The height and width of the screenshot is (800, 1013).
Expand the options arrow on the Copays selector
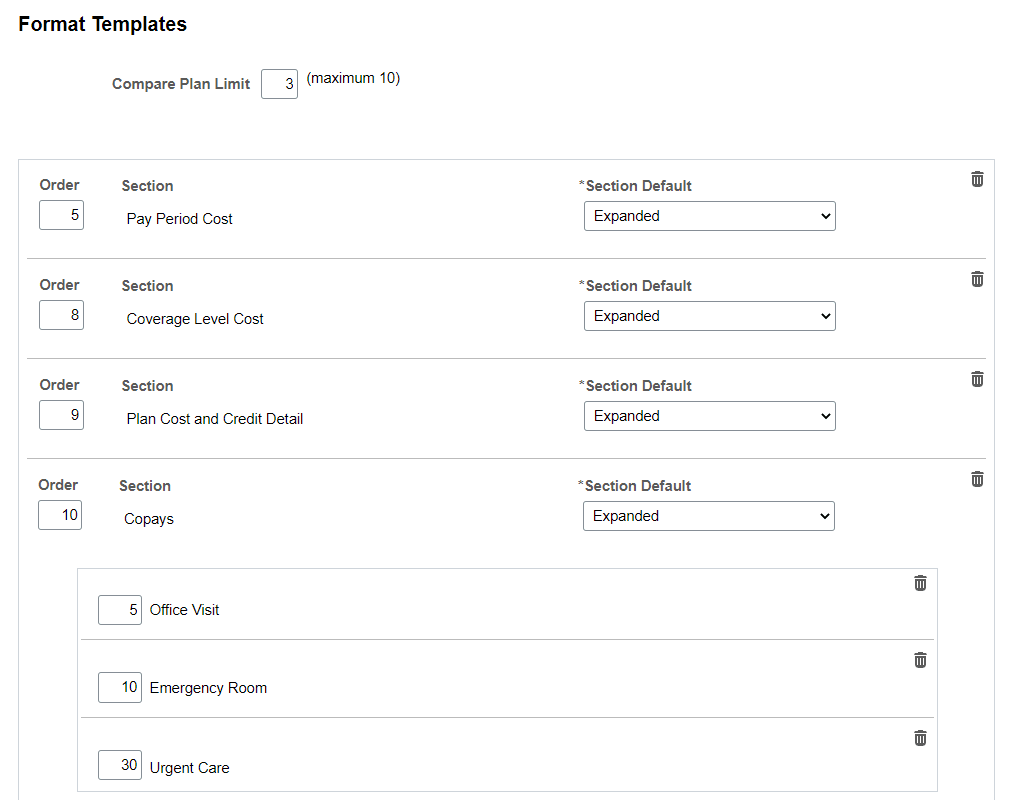pos(826,516)
